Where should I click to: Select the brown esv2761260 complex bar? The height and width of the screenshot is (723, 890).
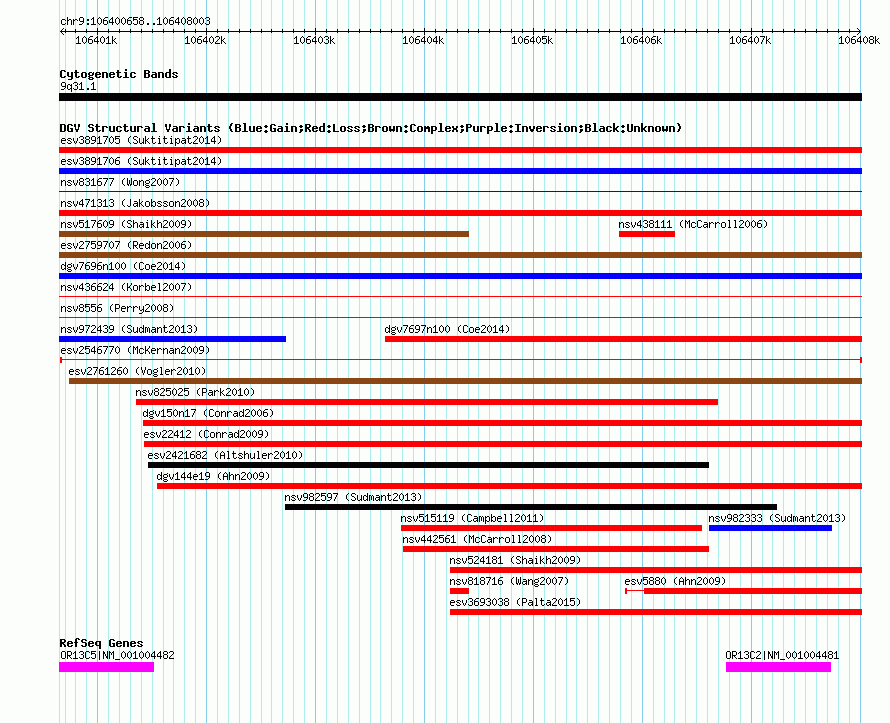coord(465,381)
